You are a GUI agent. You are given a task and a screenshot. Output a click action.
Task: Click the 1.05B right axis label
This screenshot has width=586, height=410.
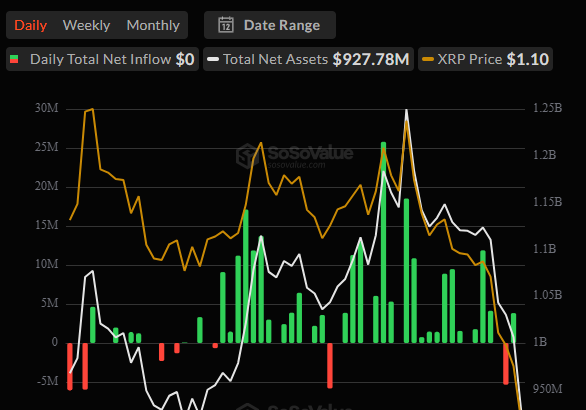[x=548, y=295]
